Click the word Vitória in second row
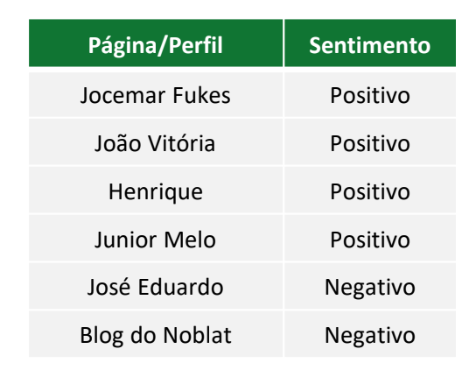The width and height of the screenshot is (475, 389). [182, 143]
